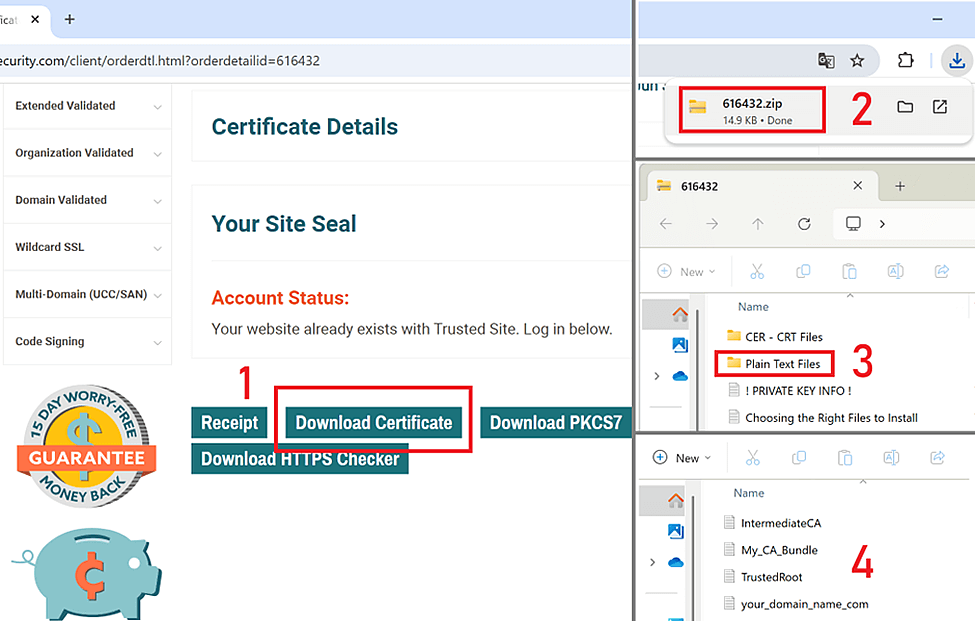This screenshot has width=975, height=621.
Task: Bookmark this page with the star icon
Action: click(857, 60)
